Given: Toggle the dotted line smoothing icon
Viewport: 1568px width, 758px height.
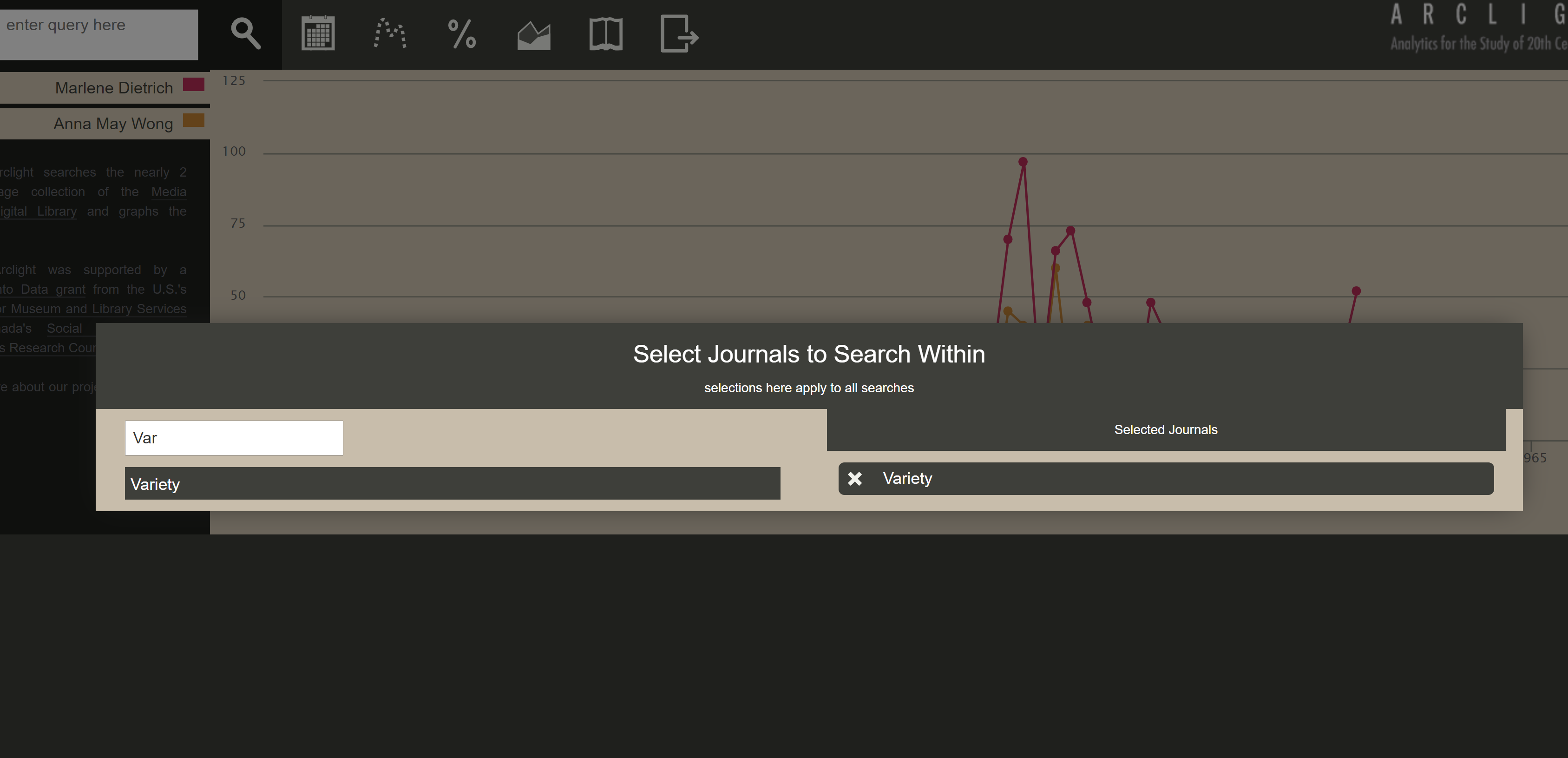Looking at the screenshot, I should point(390,33).
